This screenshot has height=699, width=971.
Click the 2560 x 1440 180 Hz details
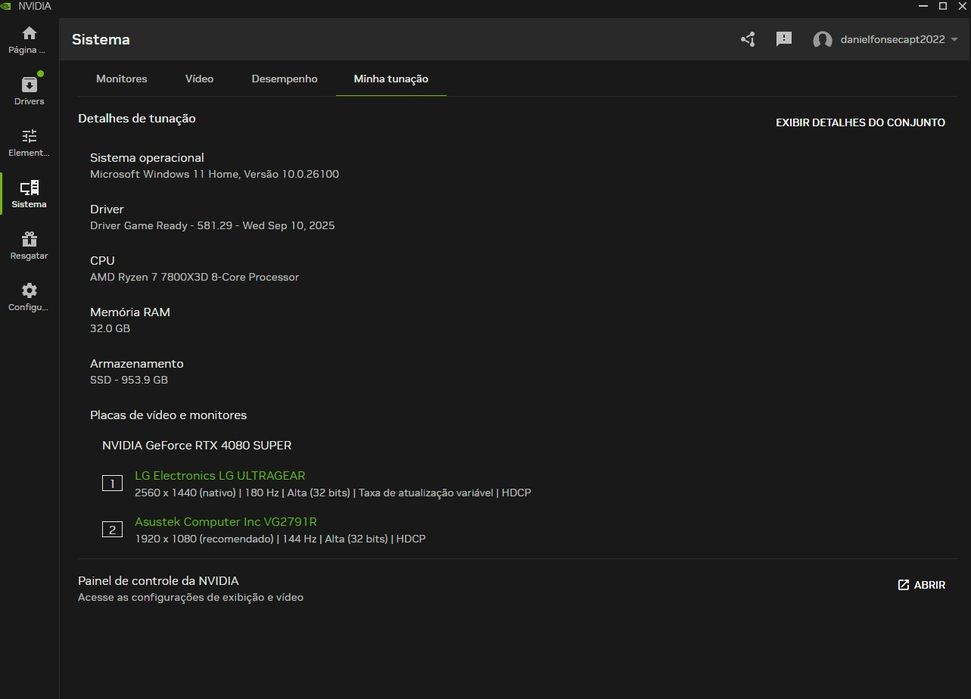click(333, 493)
